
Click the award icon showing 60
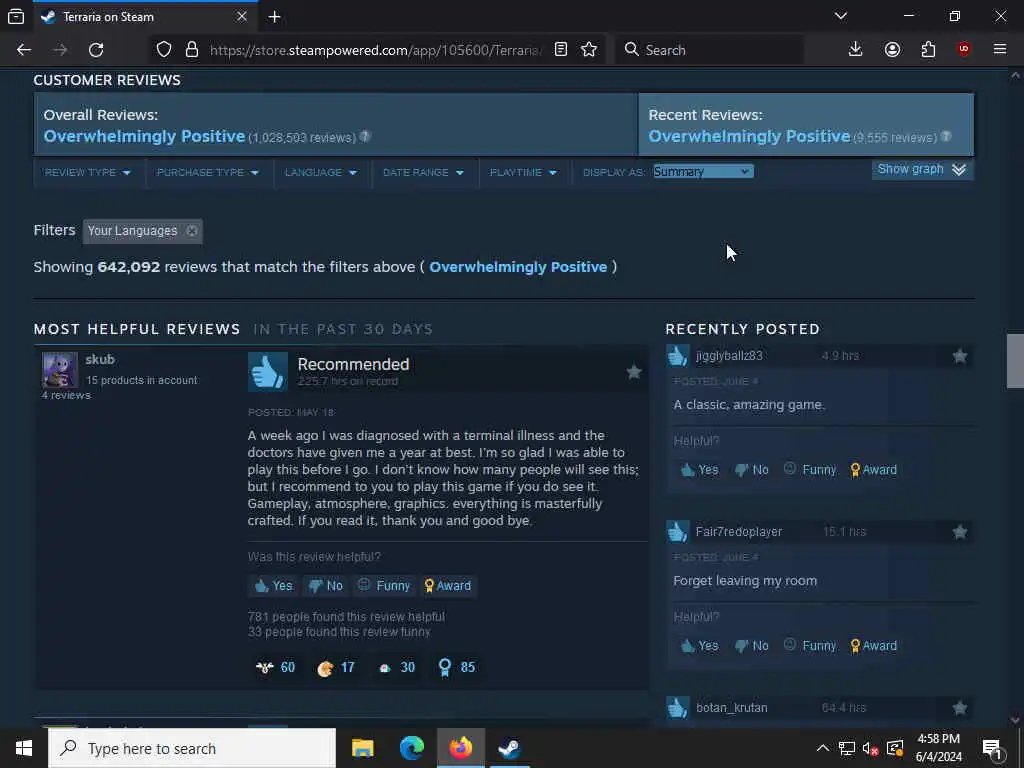click(x=265, y=667)
